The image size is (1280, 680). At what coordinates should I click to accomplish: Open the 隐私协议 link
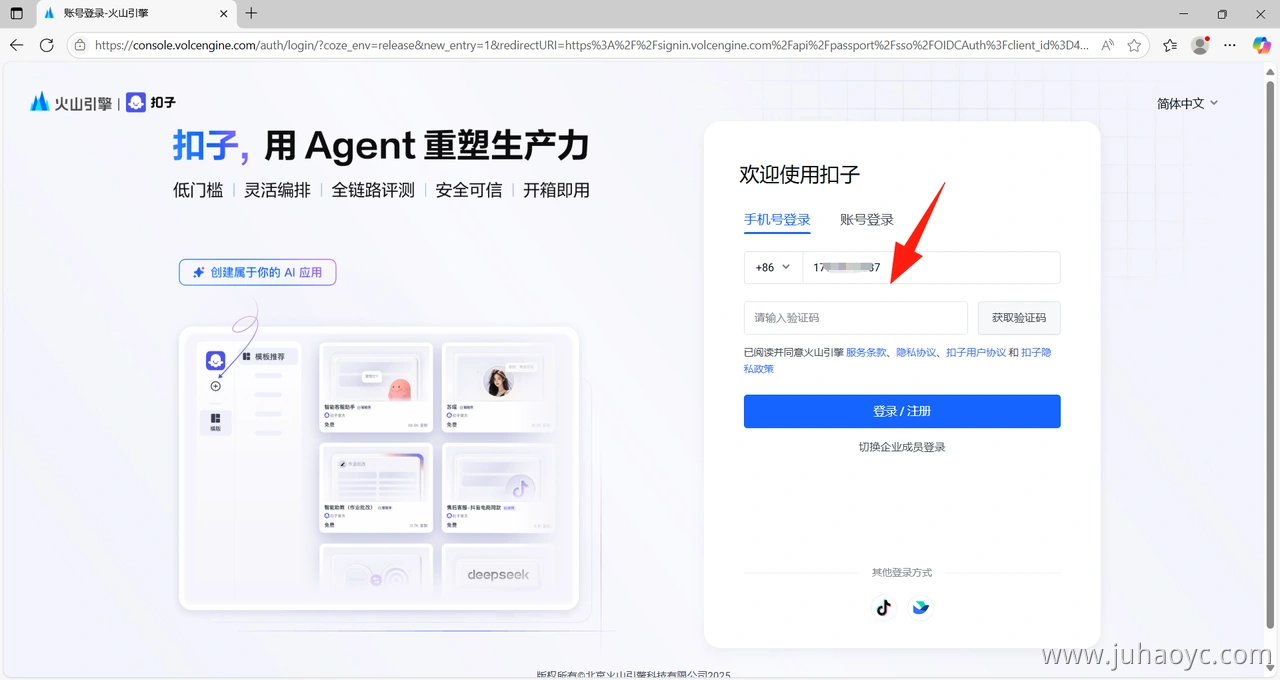coord(916,353)
